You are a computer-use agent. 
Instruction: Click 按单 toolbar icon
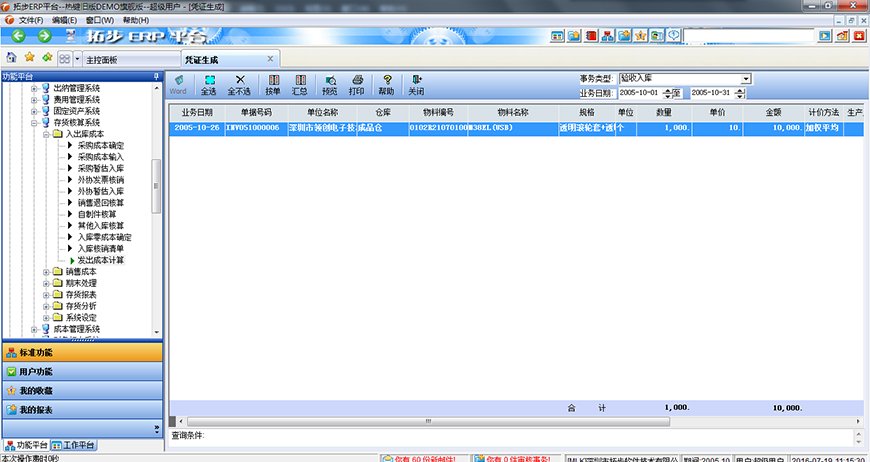click(273, 85)
